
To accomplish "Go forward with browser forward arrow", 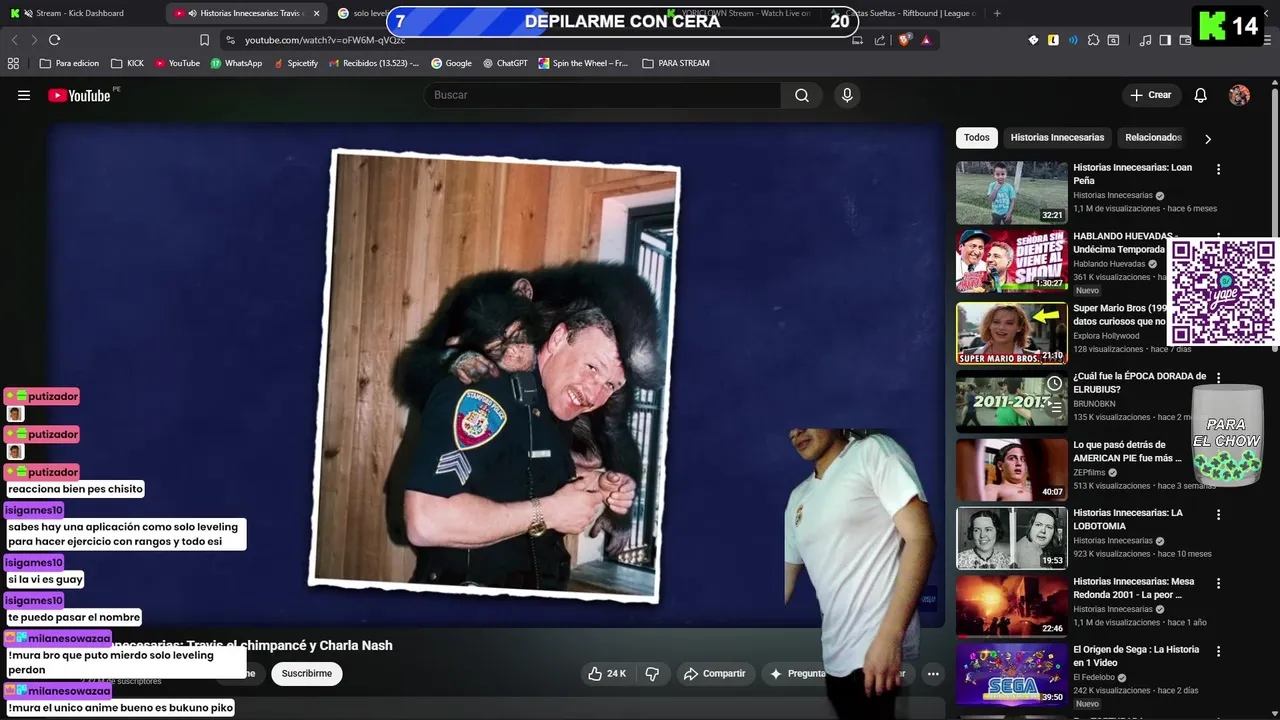I will click(34, 40).
